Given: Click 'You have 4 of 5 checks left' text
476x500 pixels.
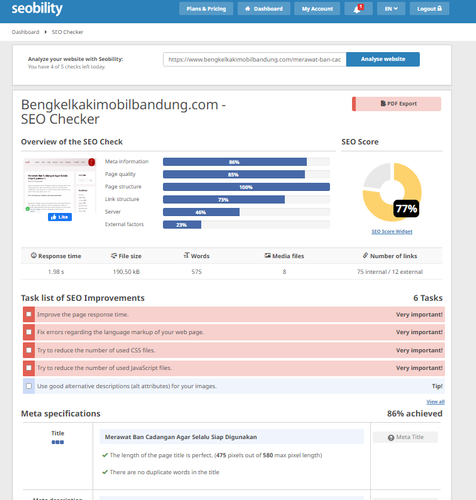Looking at the screenshot, I should point(66,67).
